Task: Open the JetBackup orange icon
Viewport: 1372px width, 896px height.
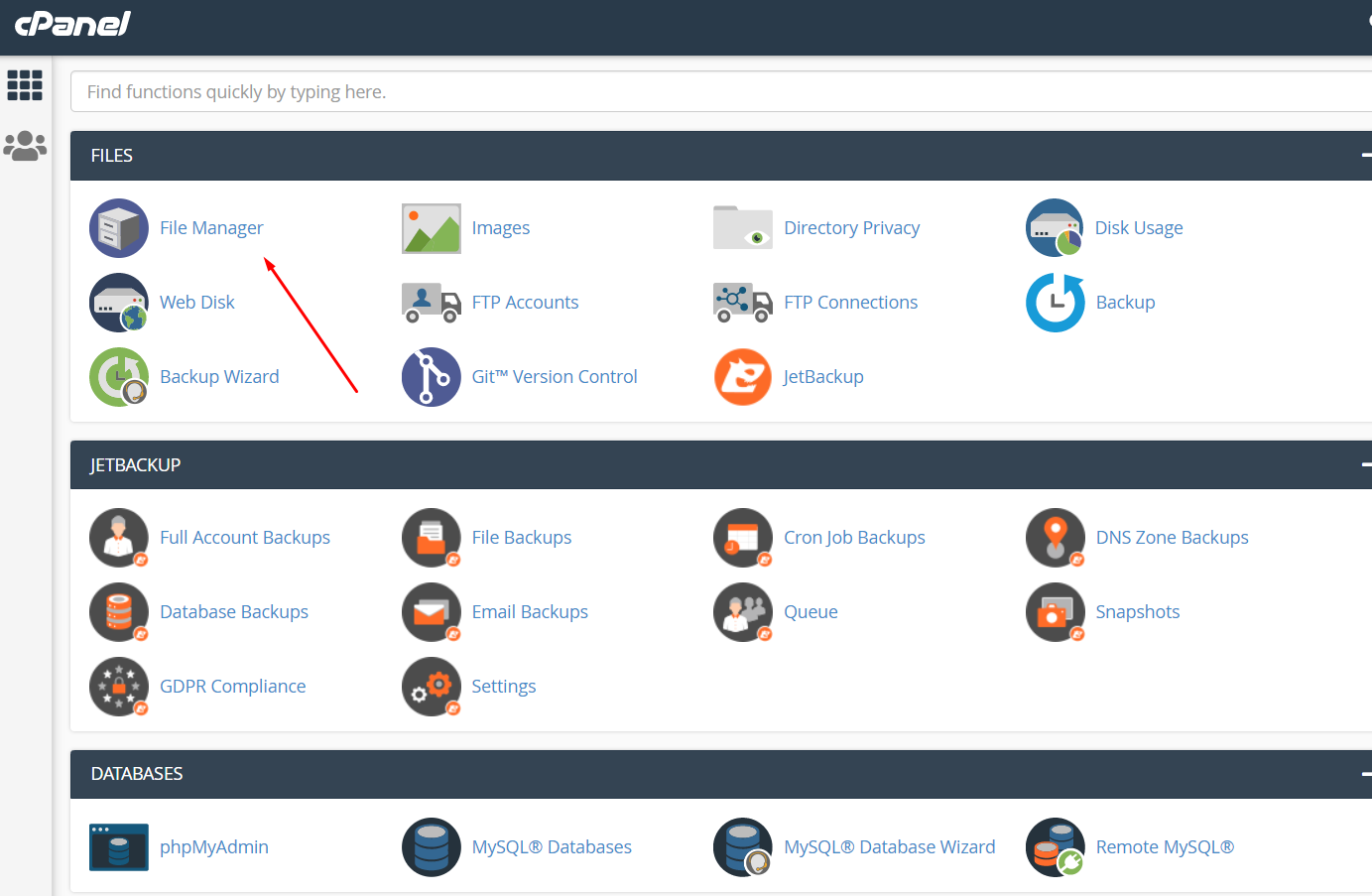Action: pyautogui.click(x=742, y=377)
